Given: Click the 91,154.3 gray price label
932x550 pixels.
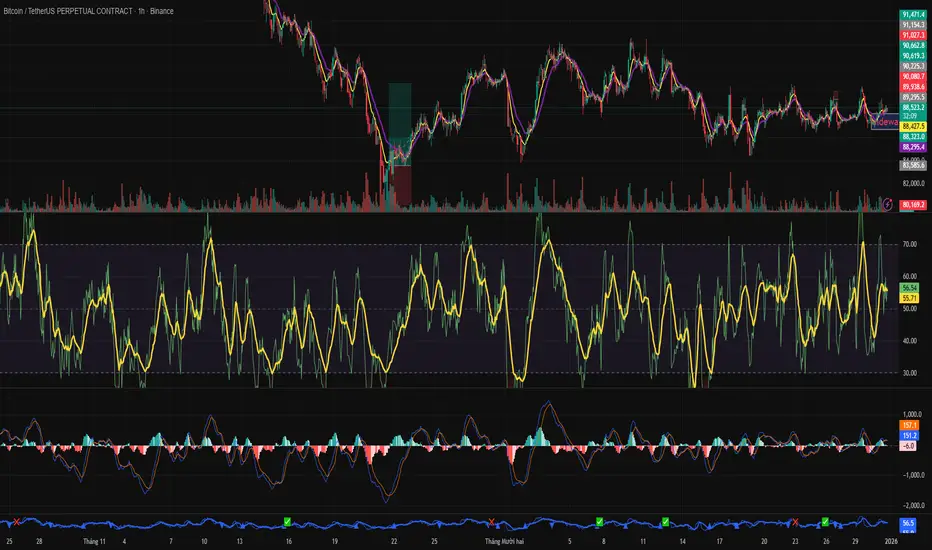Looking at the screenshot, I should pyautogui.click(x=913, y=25).
